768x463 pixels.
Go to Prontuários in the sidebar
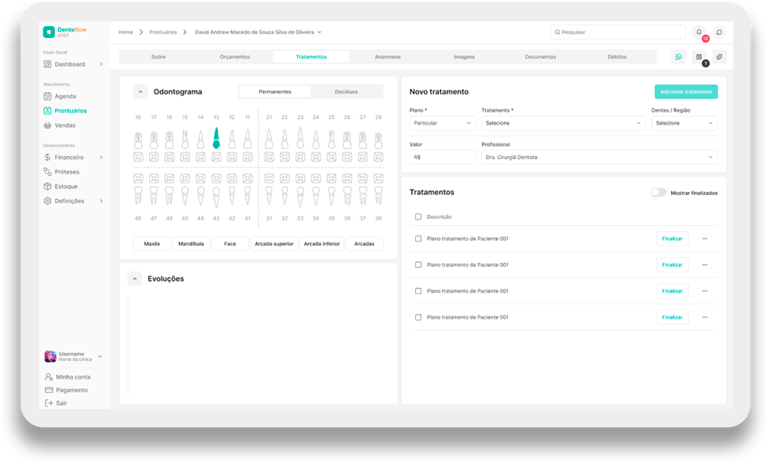[65, 111]
